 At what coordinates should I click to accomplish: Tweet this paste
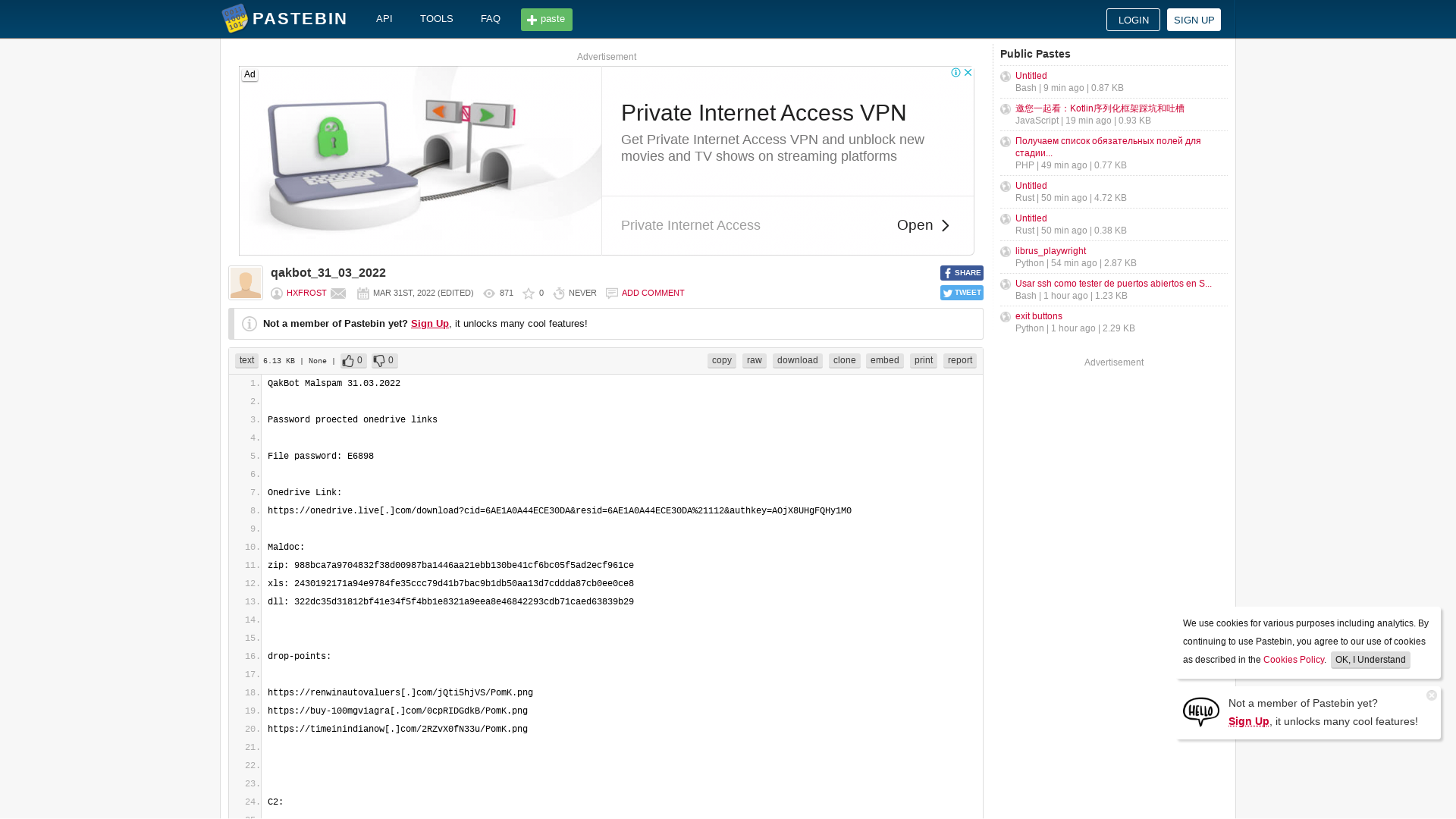962,293
